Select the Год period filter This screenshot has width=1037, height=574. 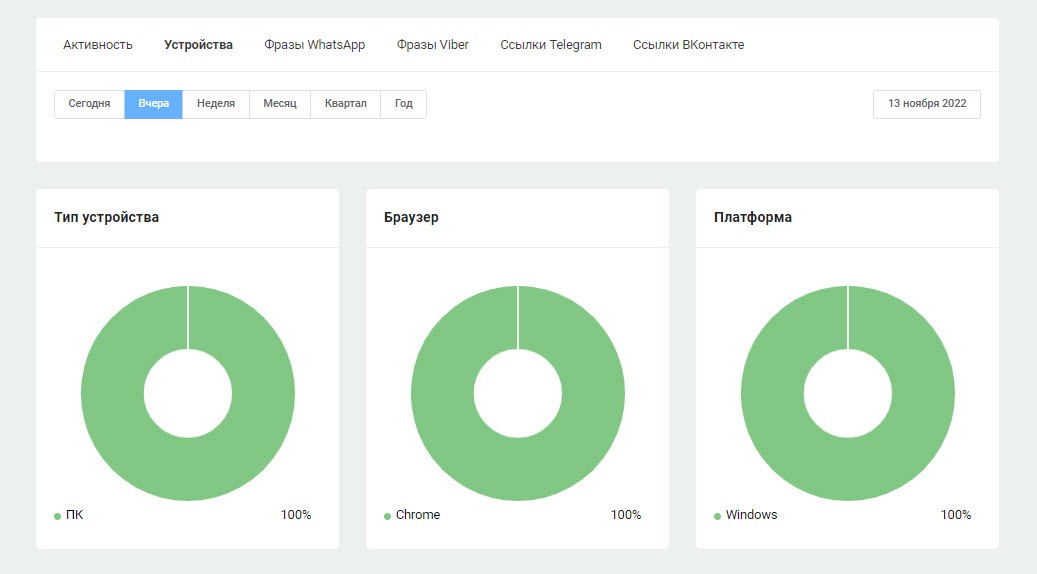point(403,104)
